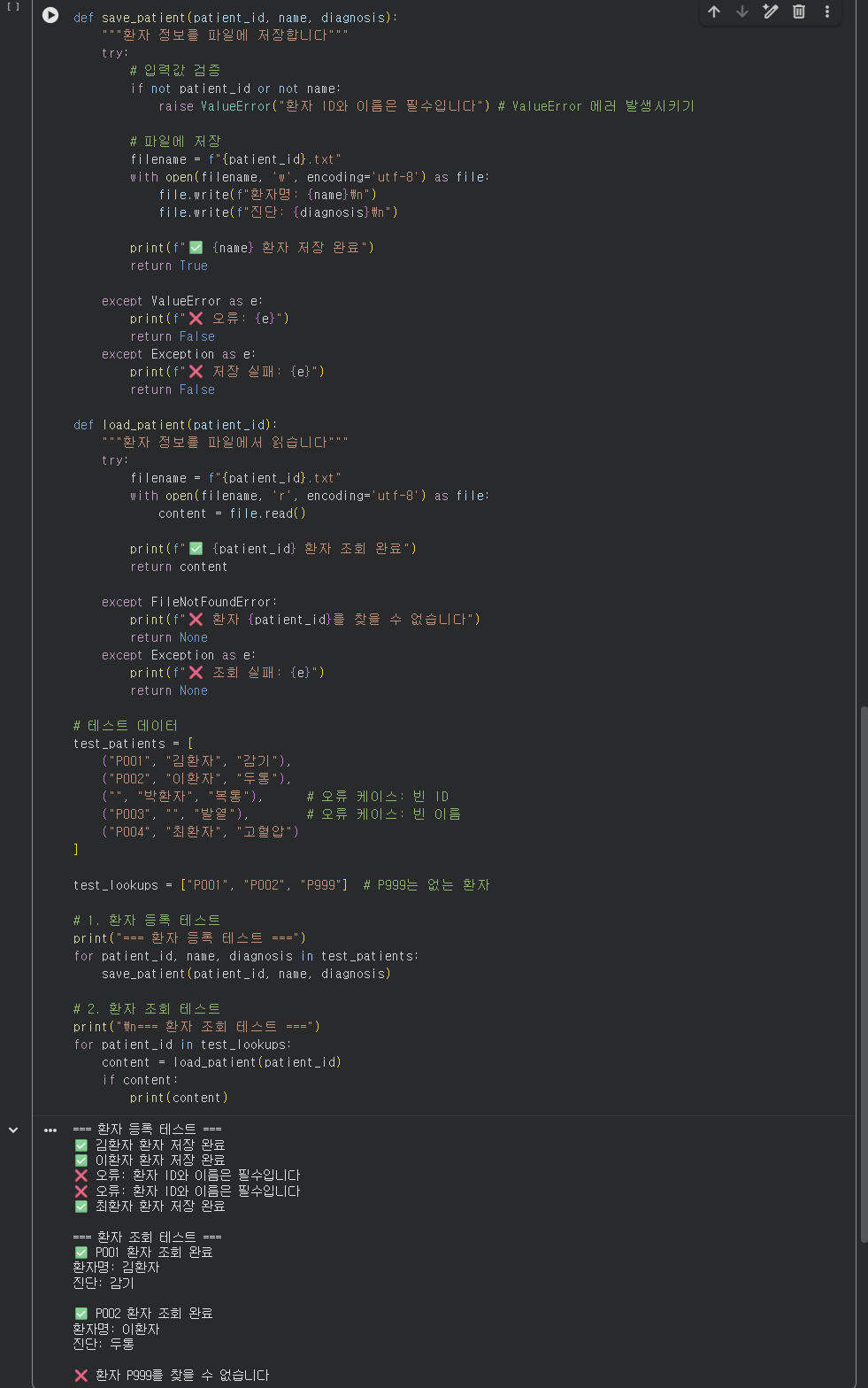868x1388 pixels.
Task: Move the cell down with the down arrow
Action: coord(742,12)
